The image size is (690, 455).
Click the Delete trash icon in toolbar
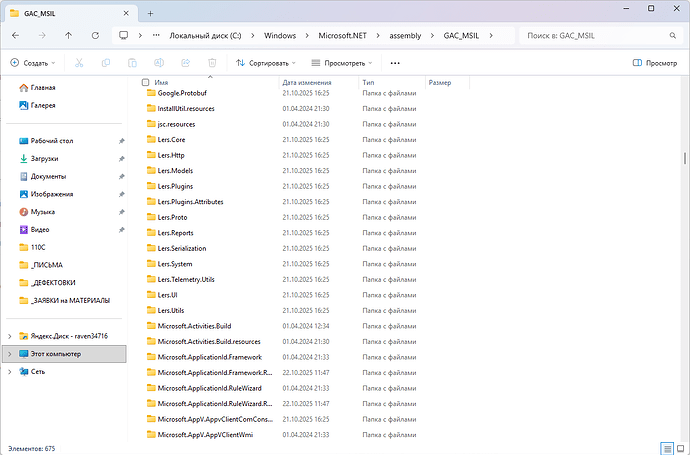[x=212, y=62]
